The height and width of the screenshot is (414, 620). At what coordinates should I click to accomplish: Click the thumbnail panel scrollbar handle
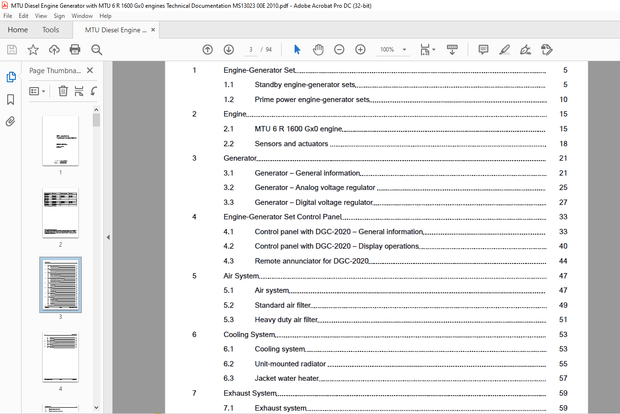coord(96,120)
